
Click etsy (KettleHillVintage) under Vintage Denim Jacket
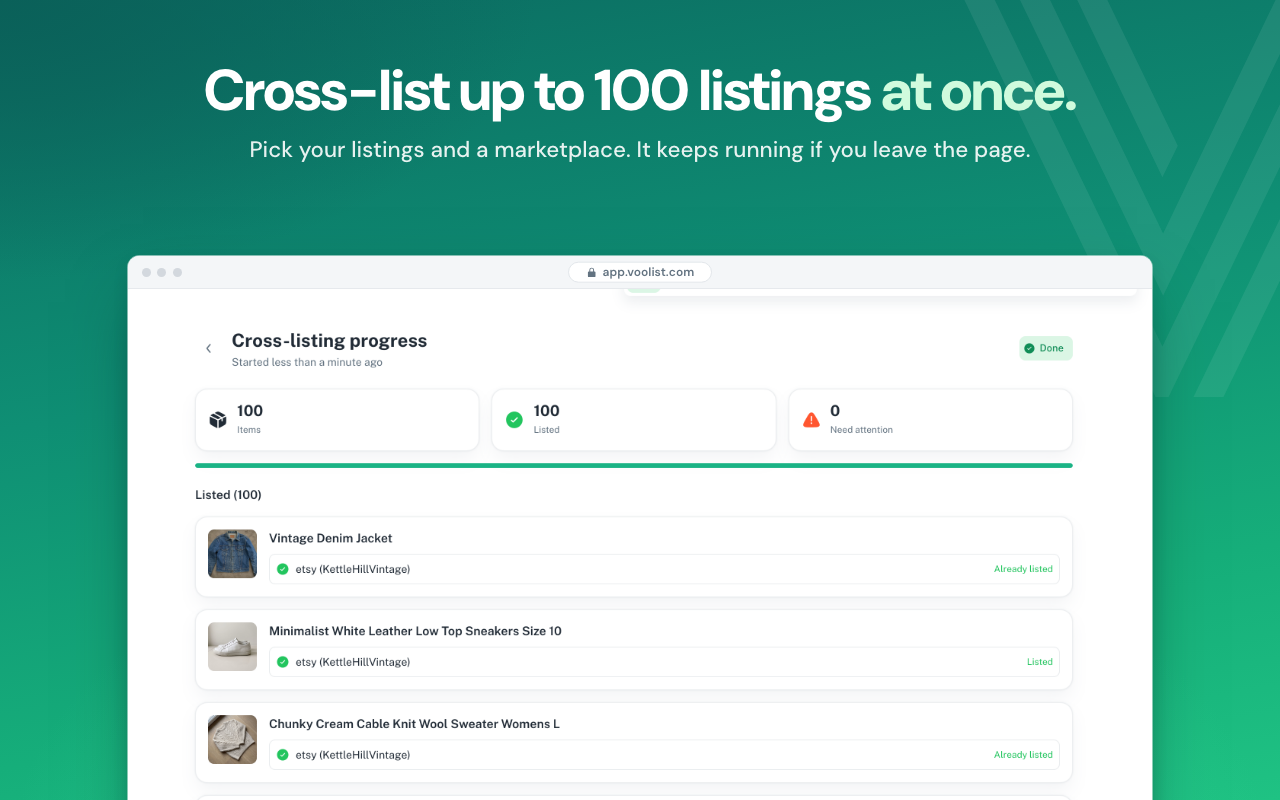353,569
